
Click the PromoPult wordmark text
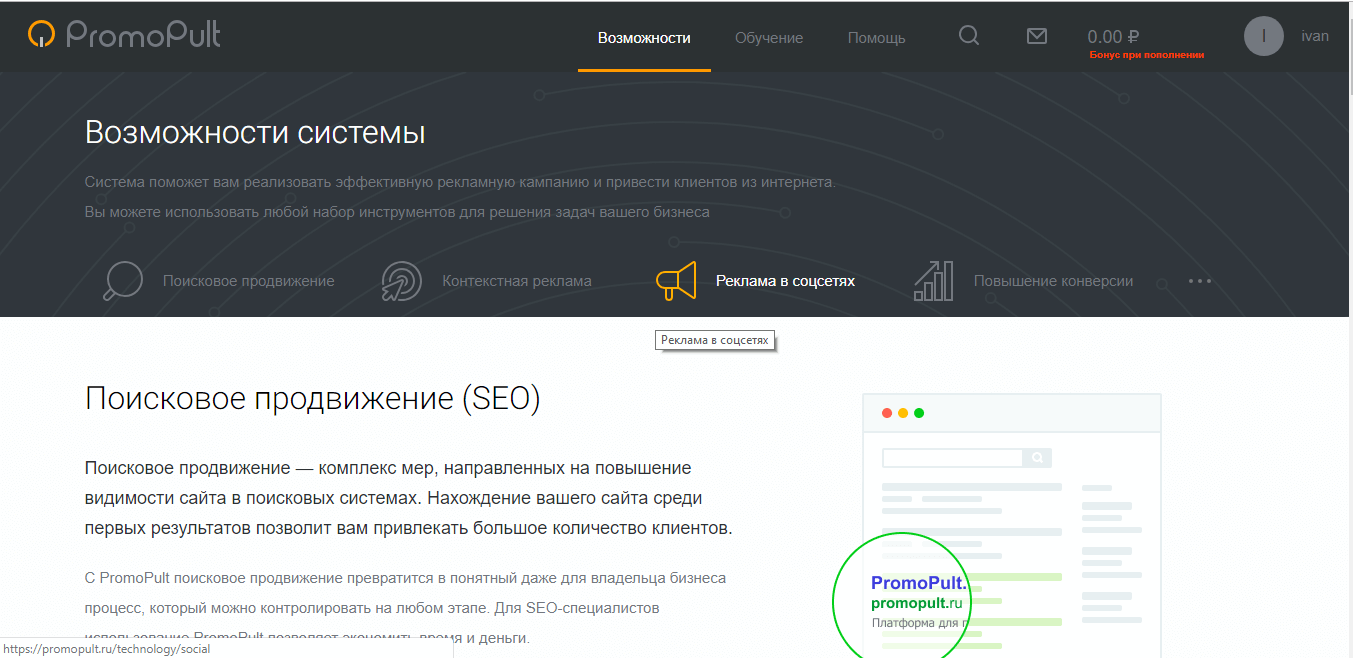(143, 35)
